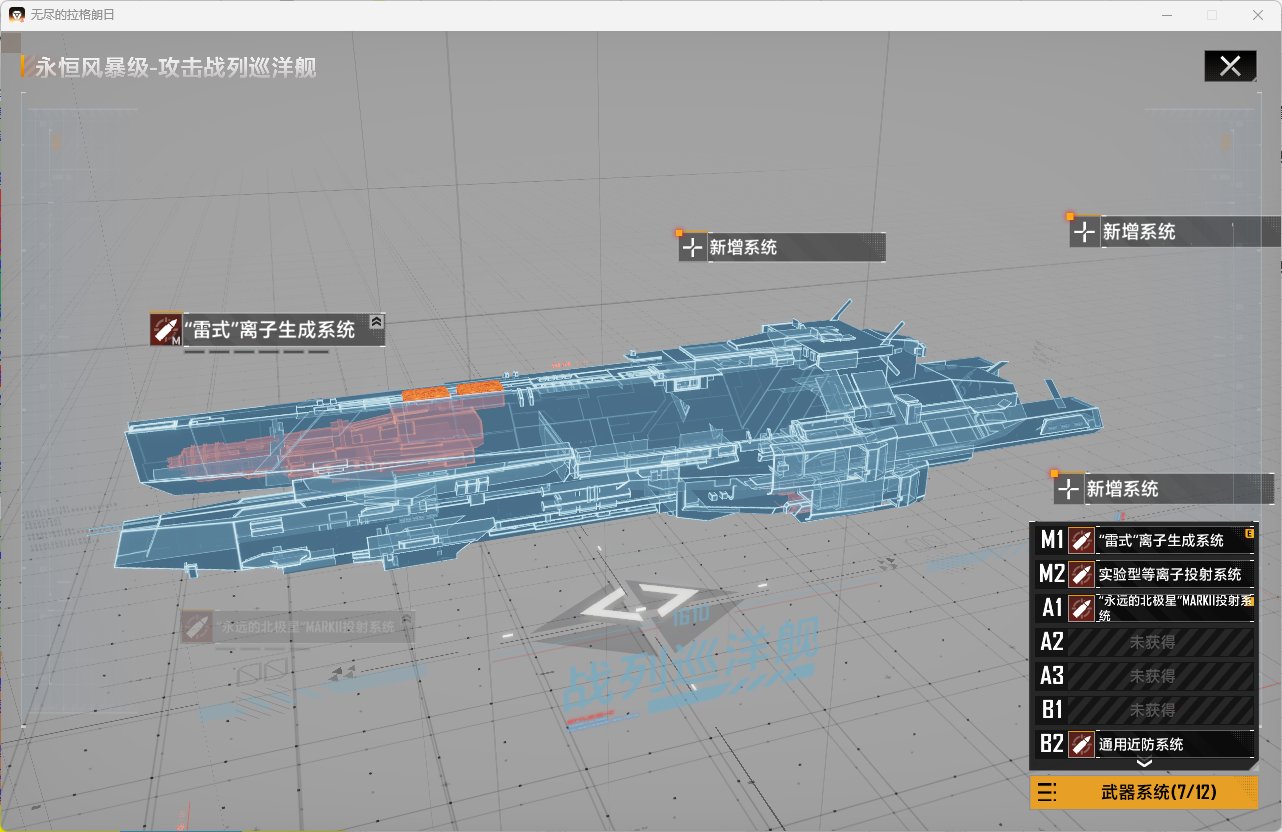Click the plus icon on top-center 新增系统
Viewport: 1282px width, 832px height.
point(693,247)
